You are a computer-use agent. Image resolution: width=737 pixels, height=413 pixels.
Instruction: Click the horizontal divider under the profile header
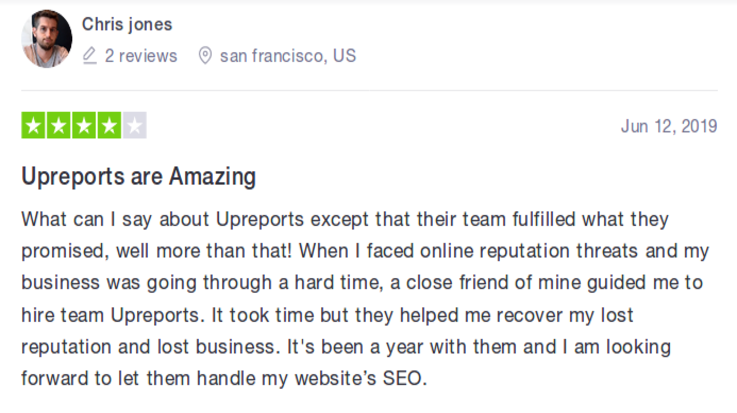pyautogui.click(x=369, y=90)
